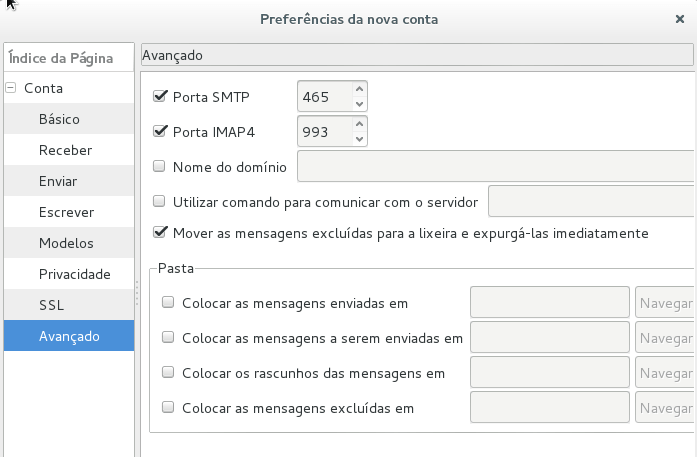Screen dimensions: 697x457
Task: Open the Escrever preferences page
Action: point(66,212)
